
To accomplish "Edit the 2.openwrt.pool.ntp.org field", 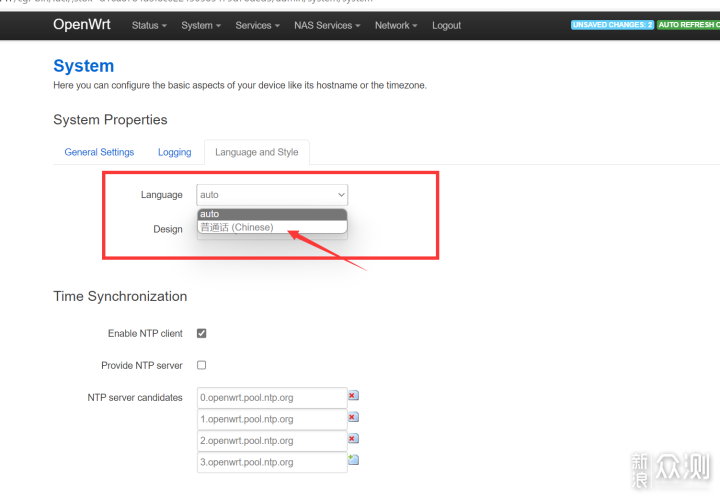I will click(272, 441).
